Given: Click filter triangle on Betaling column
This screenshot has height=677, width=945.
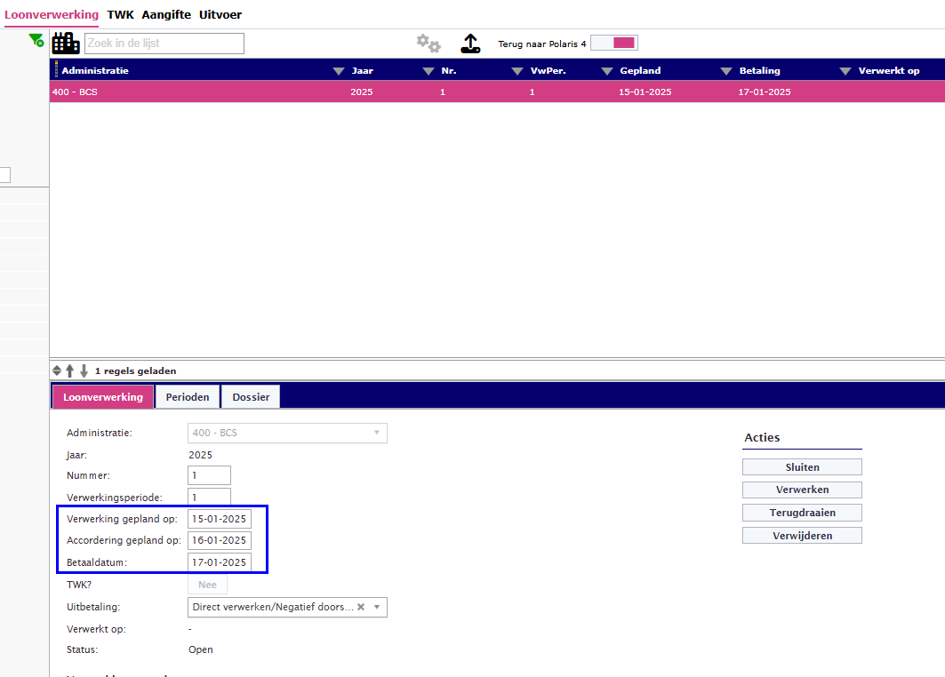Looking at the screenshot, I should click(726, 71).
